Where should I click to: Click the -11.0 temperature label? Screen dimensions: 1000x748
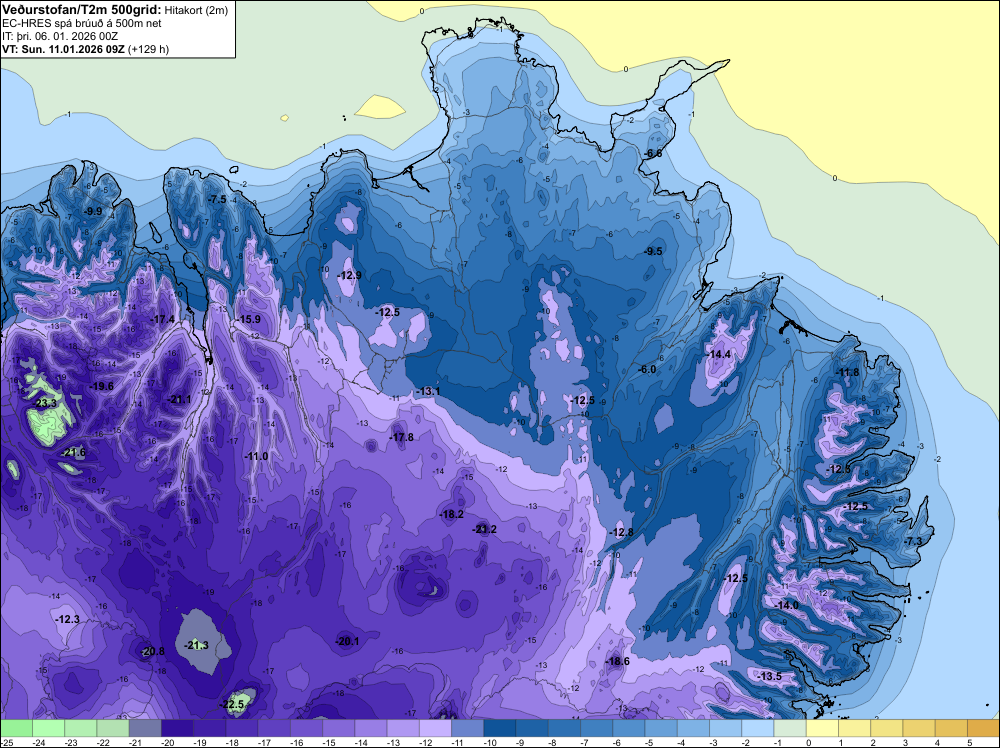[x=256, y=456]
